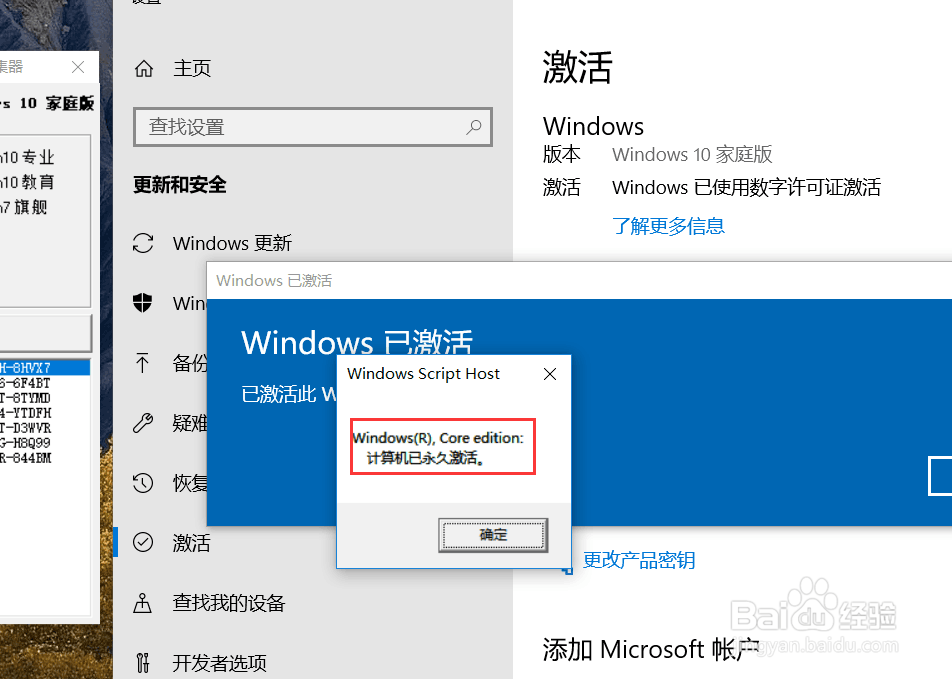This screenshot has height=679, width=952.
Task: Click the Home house icon
Action: point(144,69)
